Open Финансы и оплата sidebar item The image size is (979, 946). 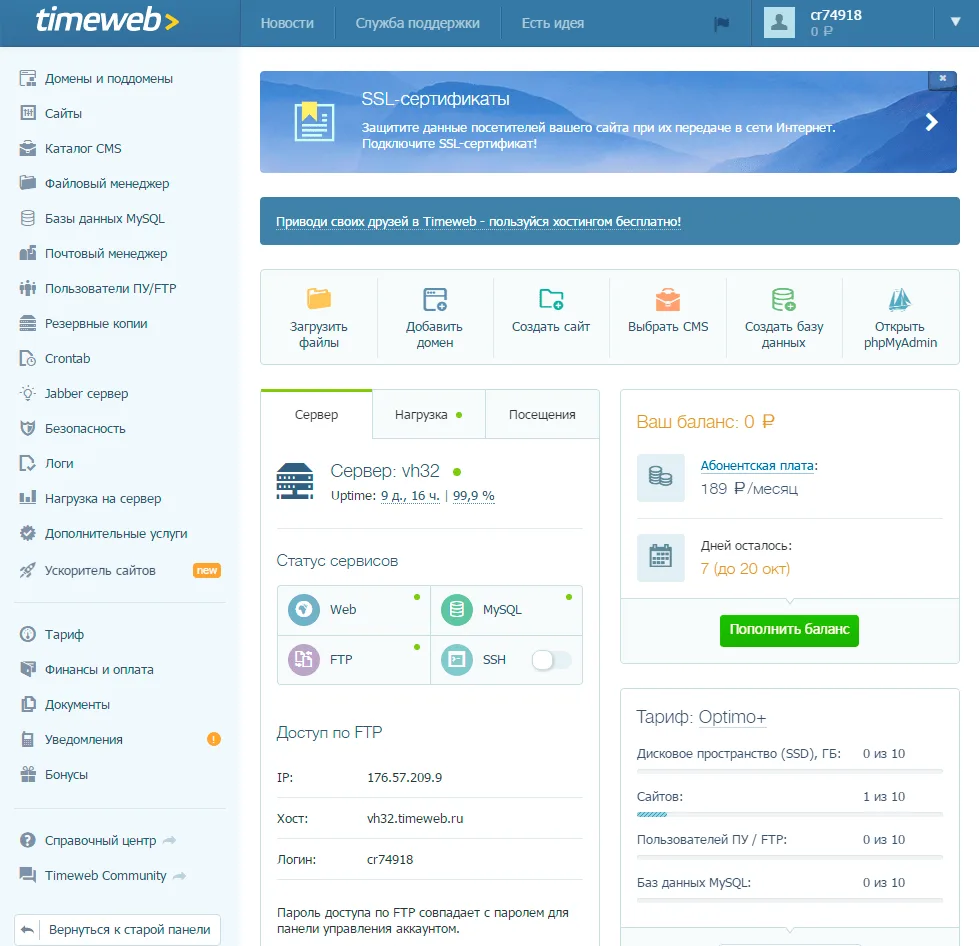click(99, 669)
